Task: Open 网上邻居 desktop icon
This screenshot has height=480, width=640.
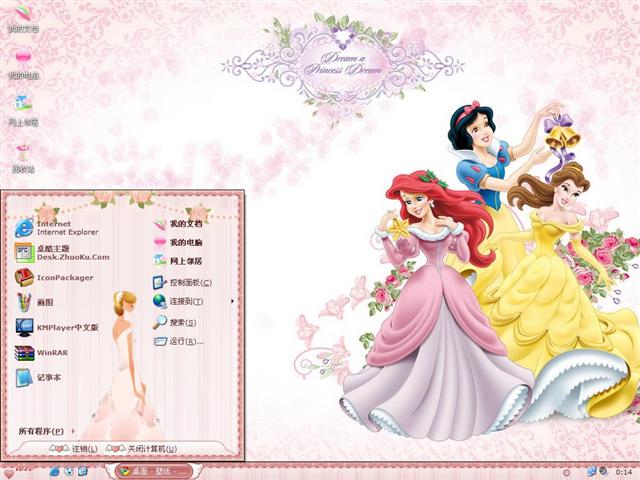Action: tap(24, 111)
